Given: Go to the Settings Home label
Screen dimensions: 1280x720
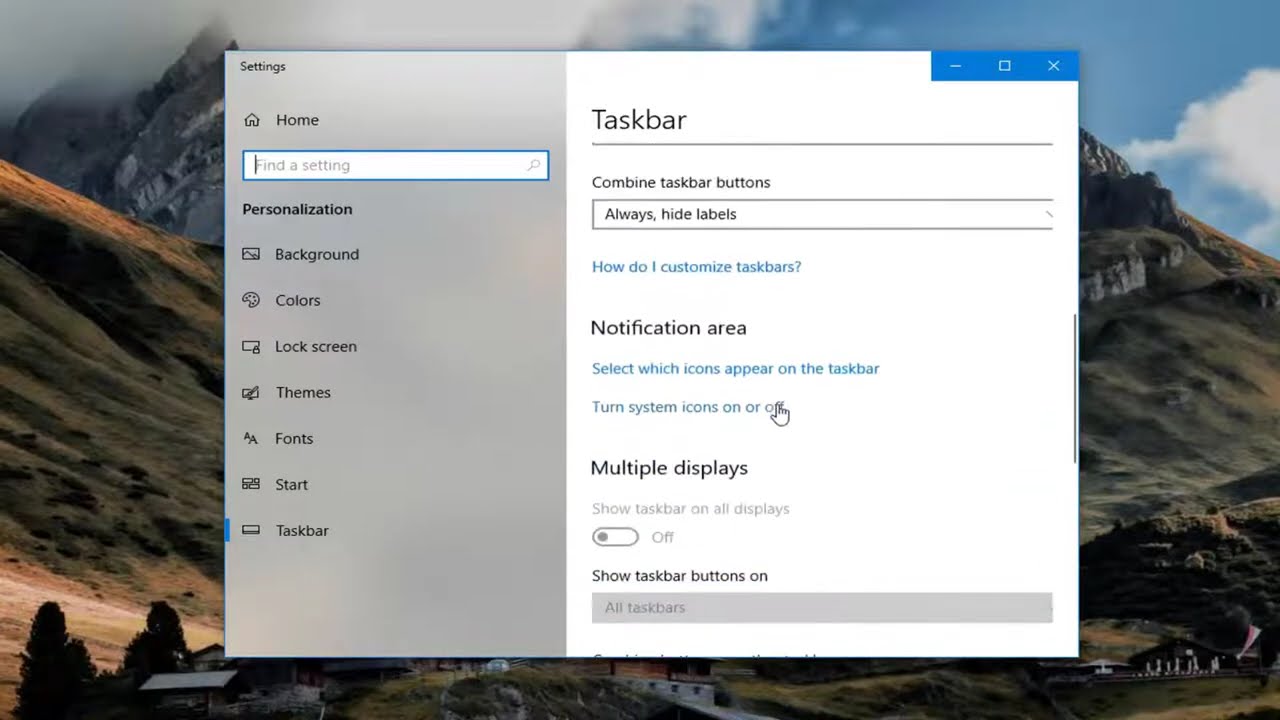Looking at the screenshot, I should pos(297,120).
